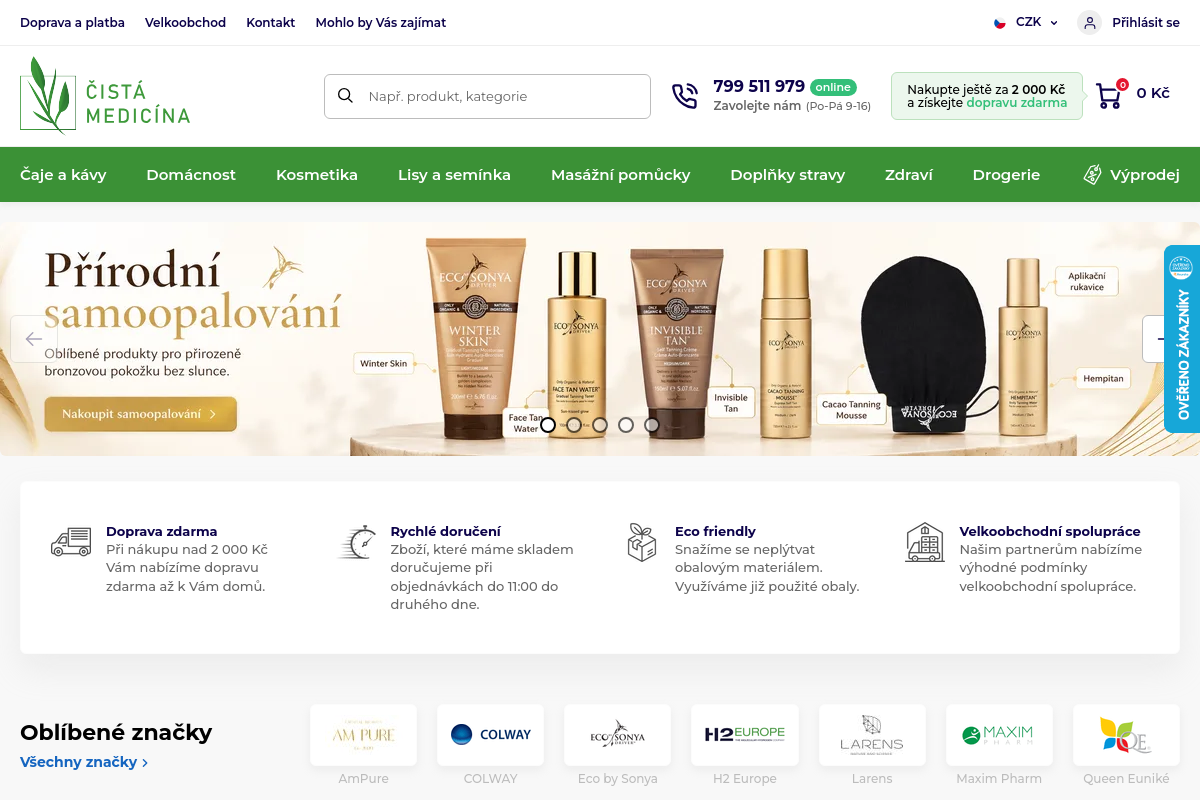Open the Lisy a semínka category
1200x800 pixels.
tap(454, 175)
